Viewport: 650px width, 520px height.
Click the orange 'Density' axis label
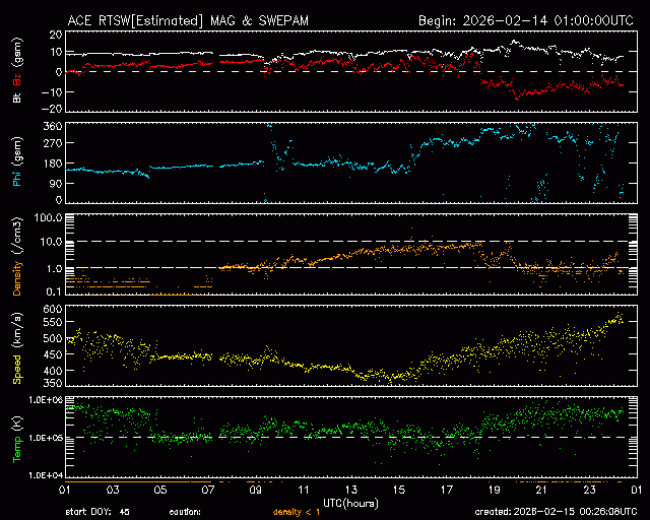(17, 278)
